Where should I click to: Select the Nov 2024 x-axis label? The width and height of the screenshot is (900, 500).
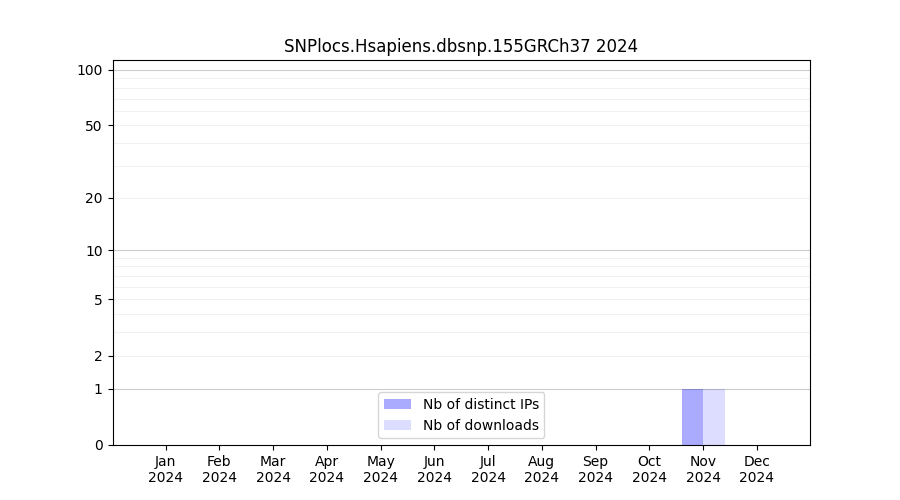(x=703, y=469)
